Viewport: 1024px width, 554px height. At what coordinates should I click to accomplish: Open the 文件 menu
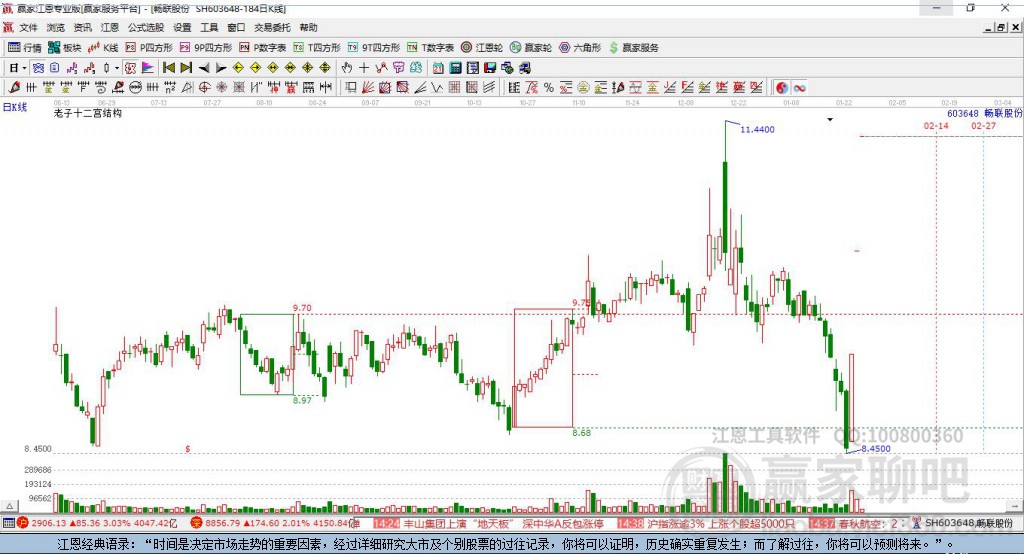pyautogui.click(x=29, y=27)
